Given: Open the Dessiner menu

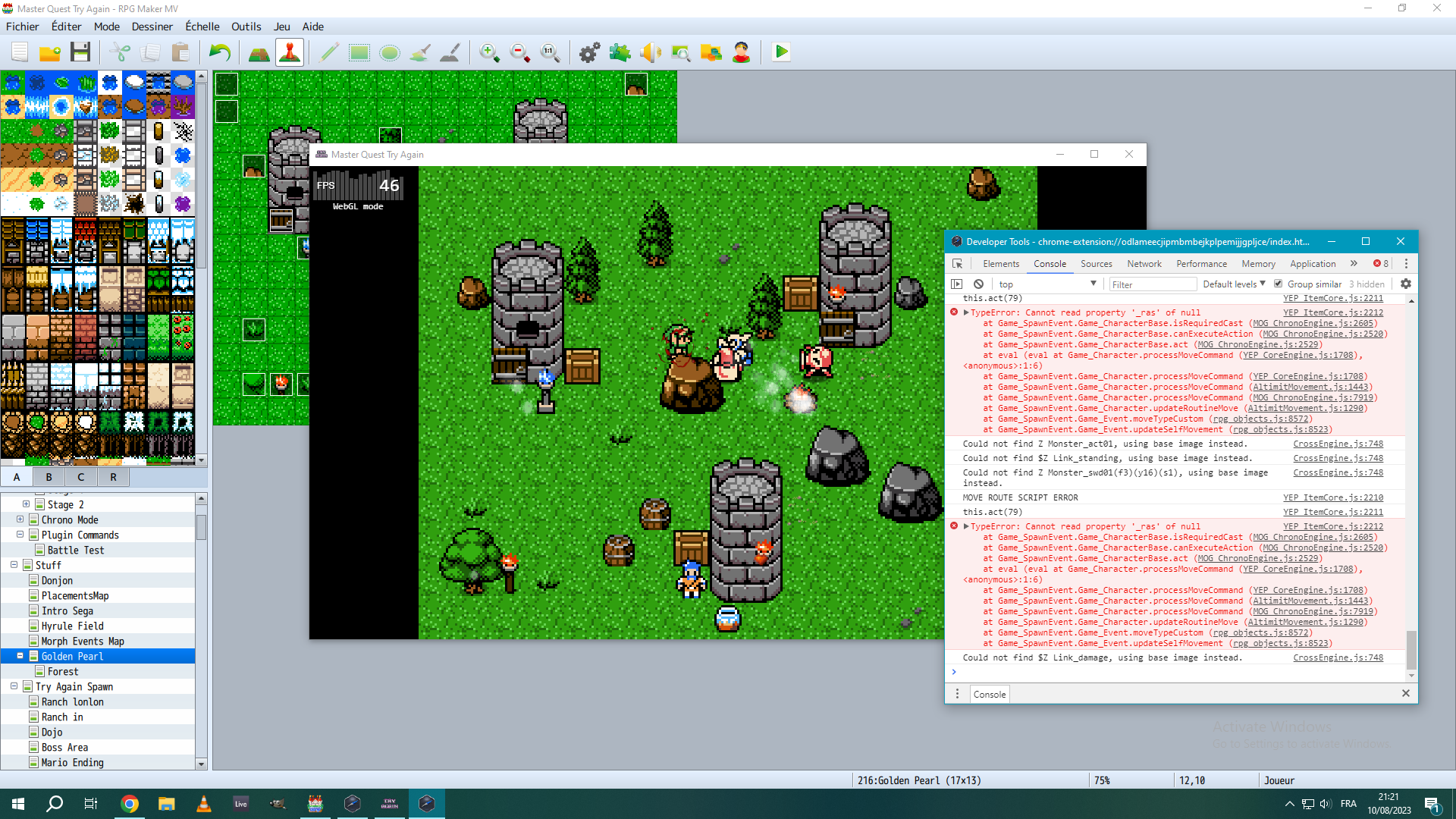Looking at the screenshot, I should 152,27.
